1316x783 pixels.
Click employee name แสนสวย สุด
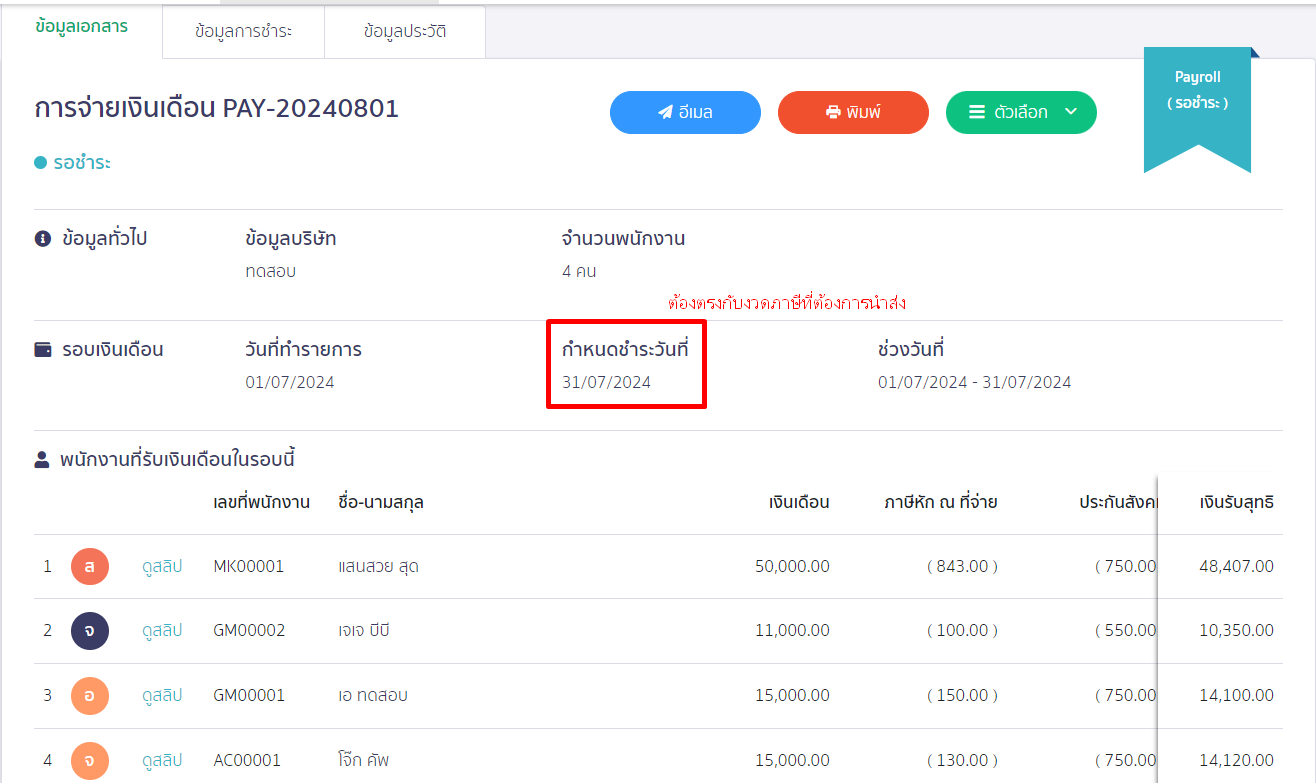[378, 566]
